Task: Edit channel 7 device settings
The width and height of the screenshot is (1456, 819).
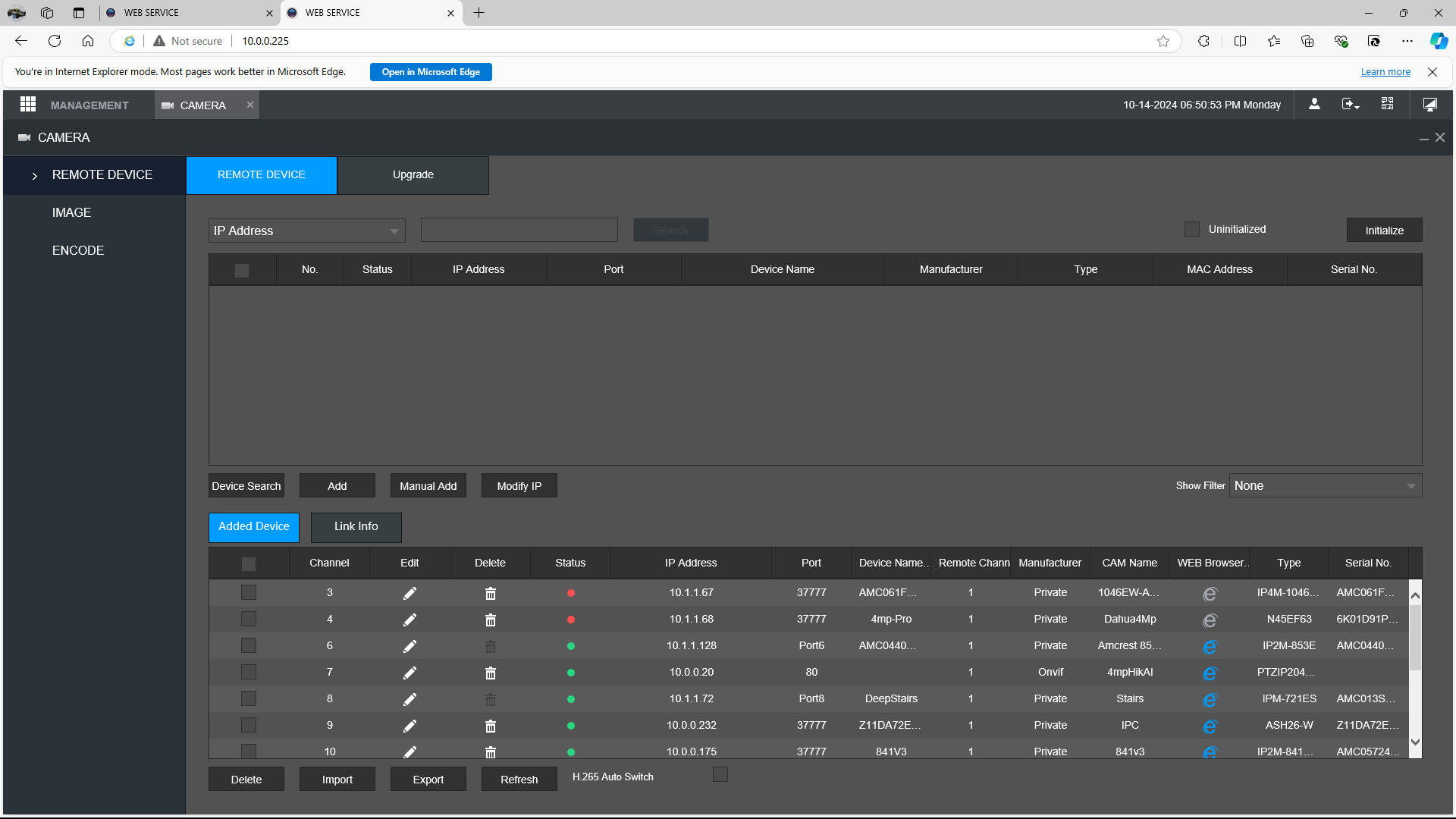Action: (x=409, y=673)
